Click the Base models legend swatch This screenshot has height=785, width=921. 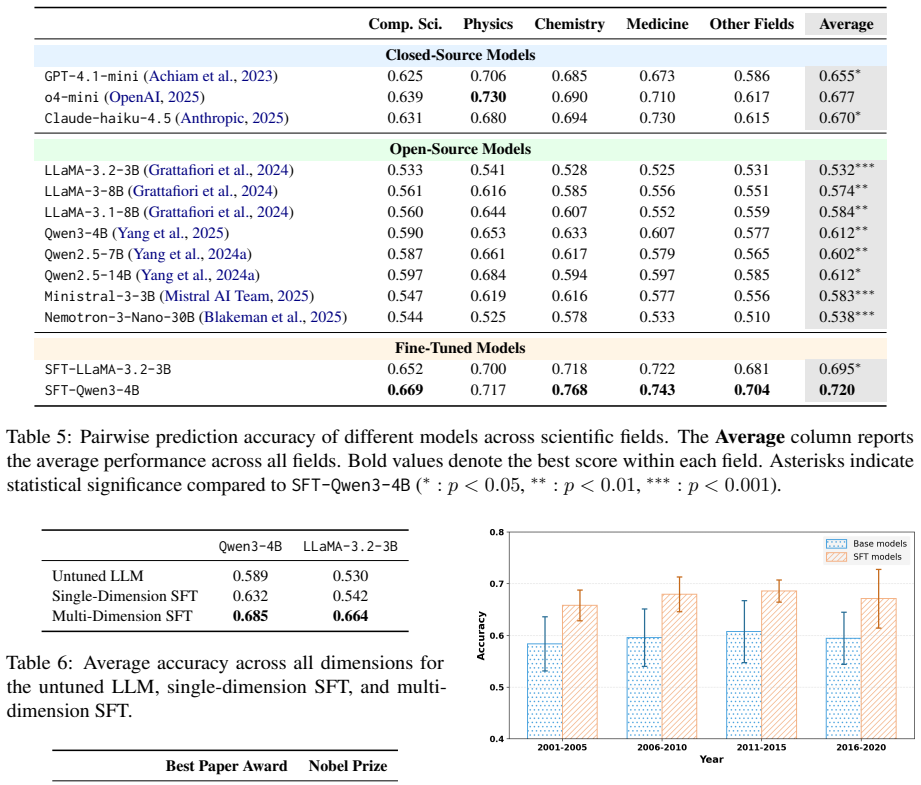[836, 544]
